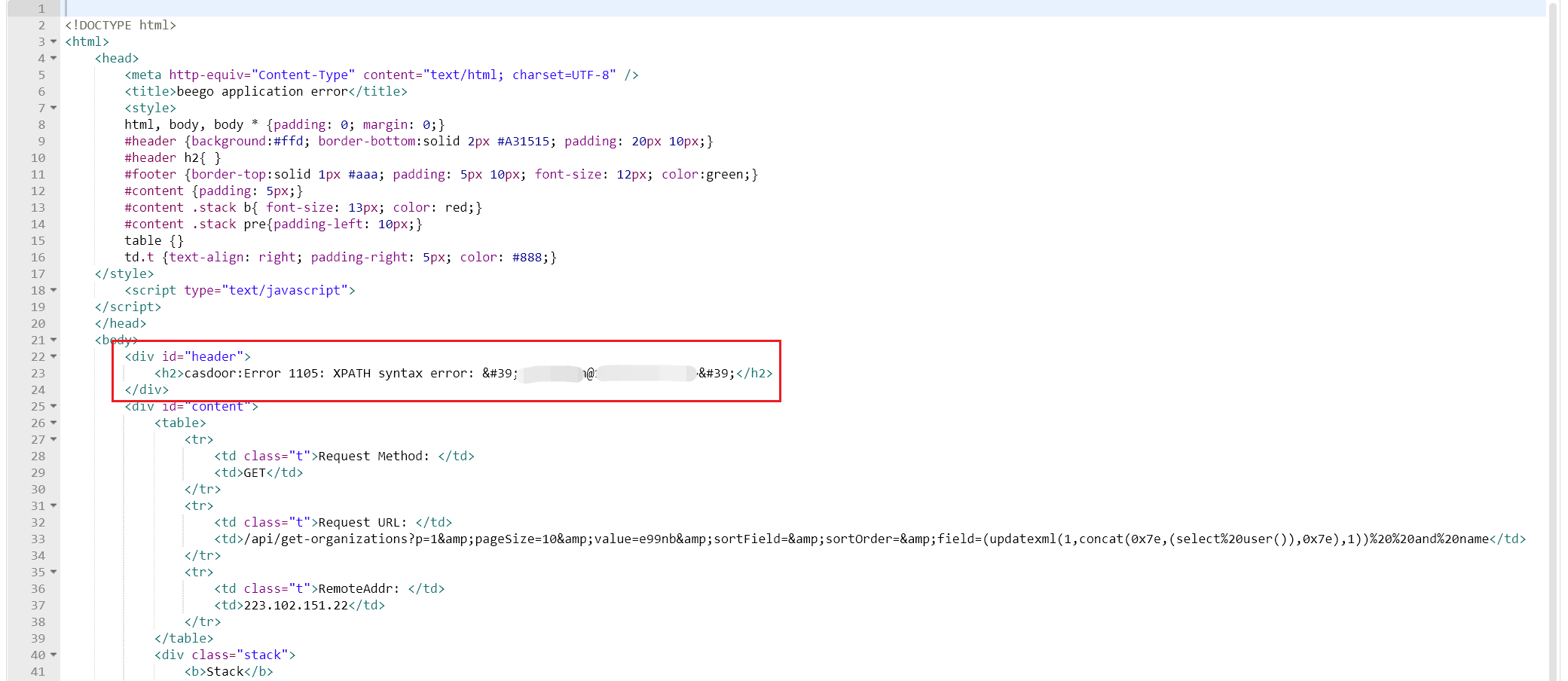Click 'charset=UTF-8' in meta tag
Screen dimensions: 1568x681
click(x=561, y=75)
